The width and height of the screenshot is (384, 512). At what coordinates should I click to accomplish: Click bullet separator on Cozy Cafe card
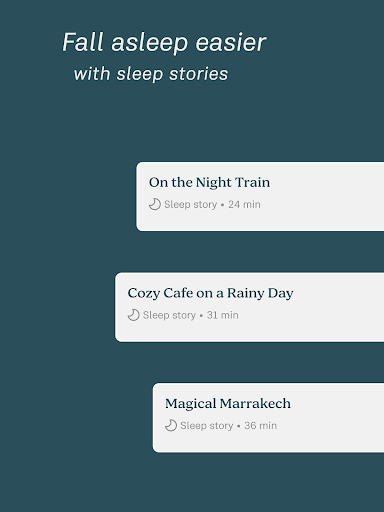pos(201,316)
